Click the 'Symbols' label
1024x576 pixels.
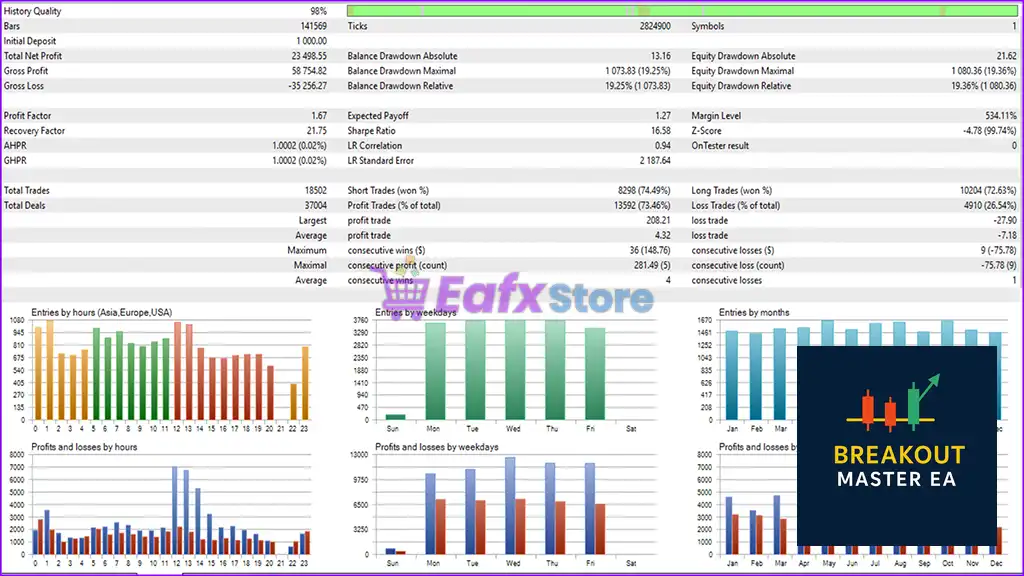tap(707, 26)
